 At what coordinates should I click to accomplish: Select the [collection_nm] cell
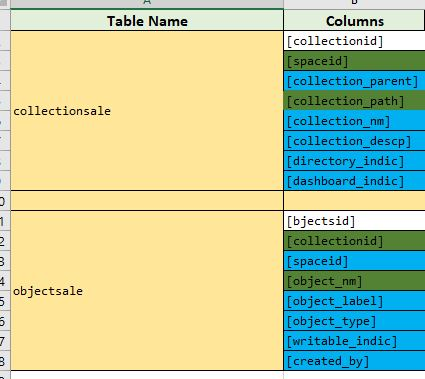354,121
